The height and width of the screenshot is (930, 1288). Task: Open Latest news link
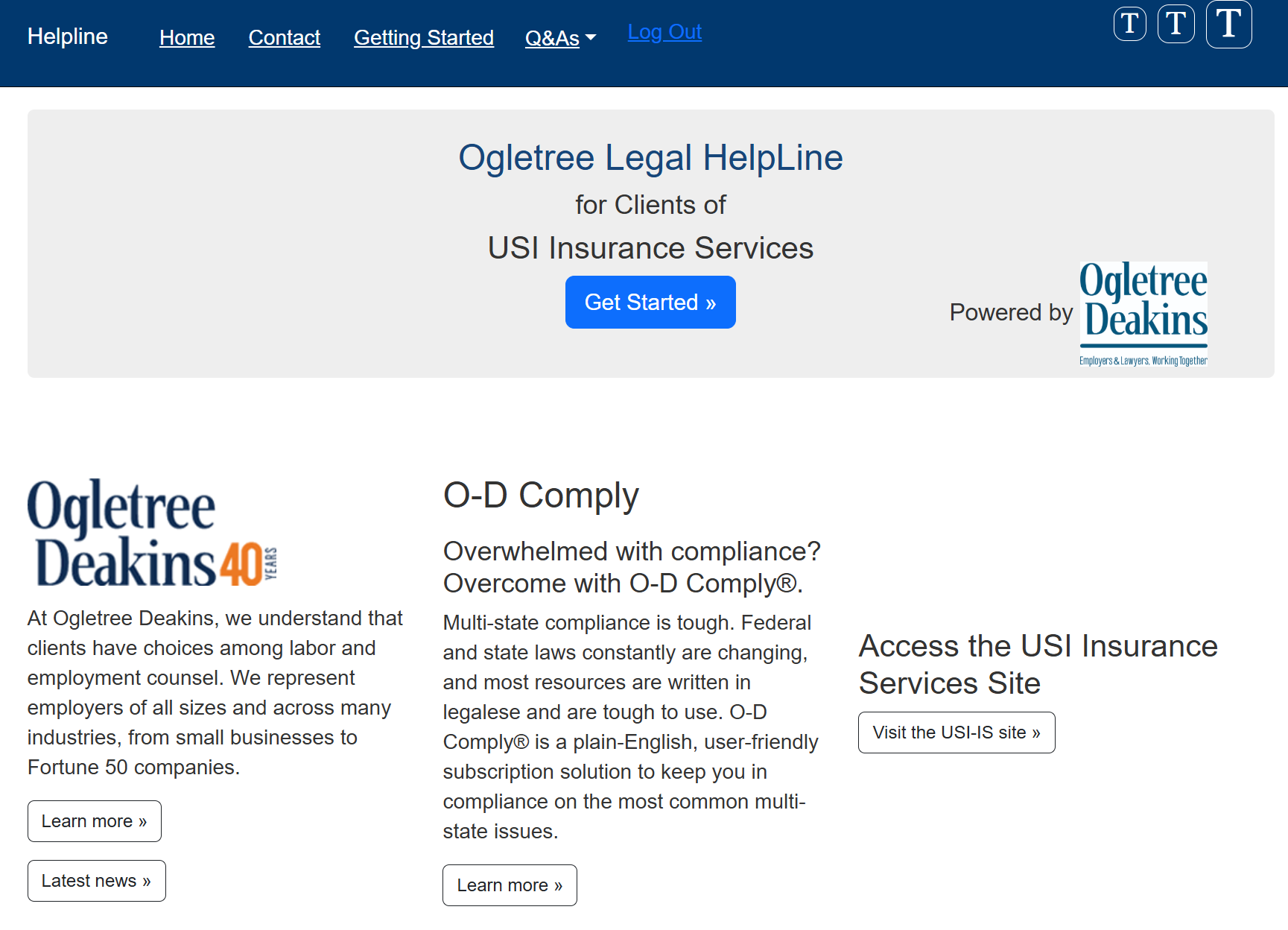click(x=97, y=881)
